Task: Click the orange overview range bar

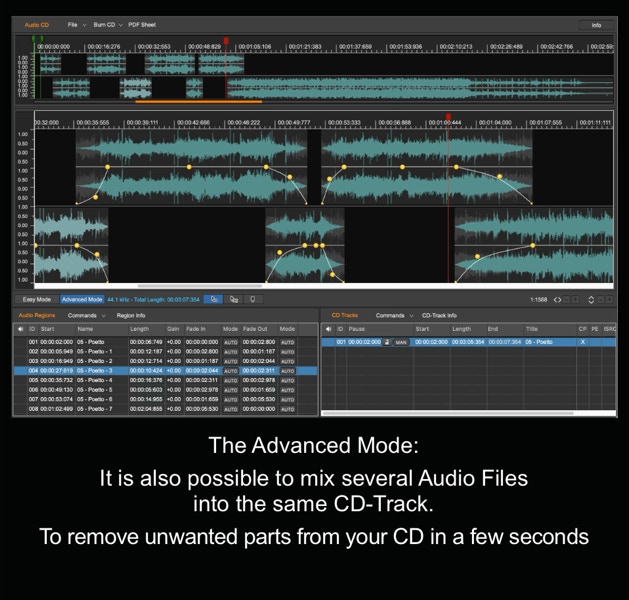Action: [198, 101]
